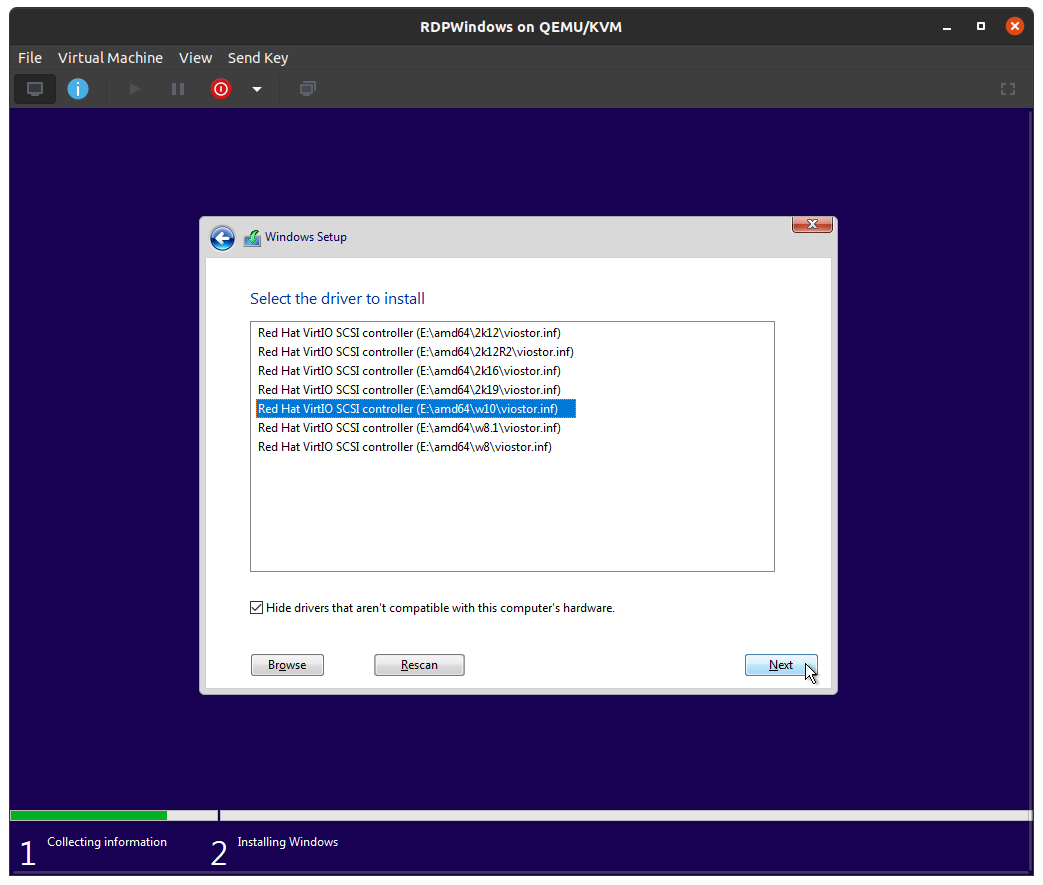This screenshot has height=885, width=1043.
Task: Open the View menu
Action: (x=195, y=58)
